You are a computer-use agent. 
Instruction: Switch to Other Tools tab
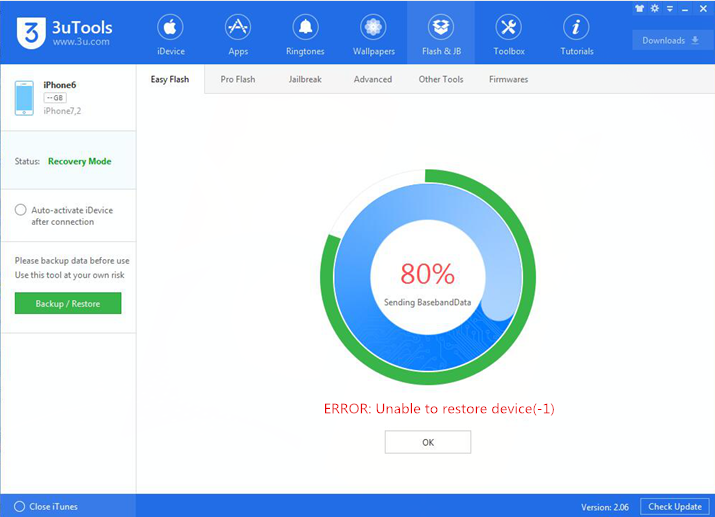point(441,79)
